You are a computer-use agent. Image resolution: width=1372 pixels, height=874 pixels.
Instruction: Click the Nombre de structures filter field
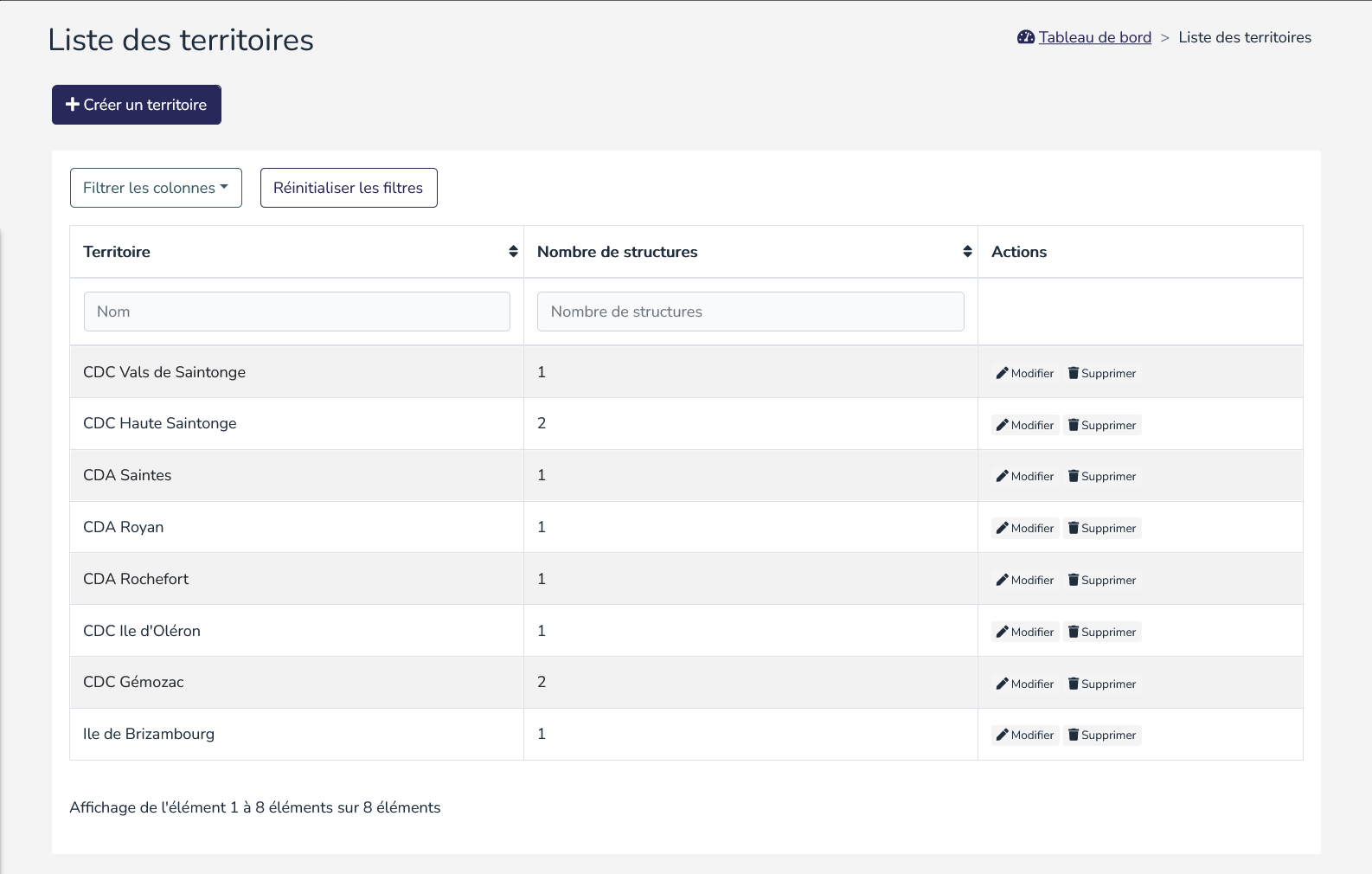click(x=750, y=312)
